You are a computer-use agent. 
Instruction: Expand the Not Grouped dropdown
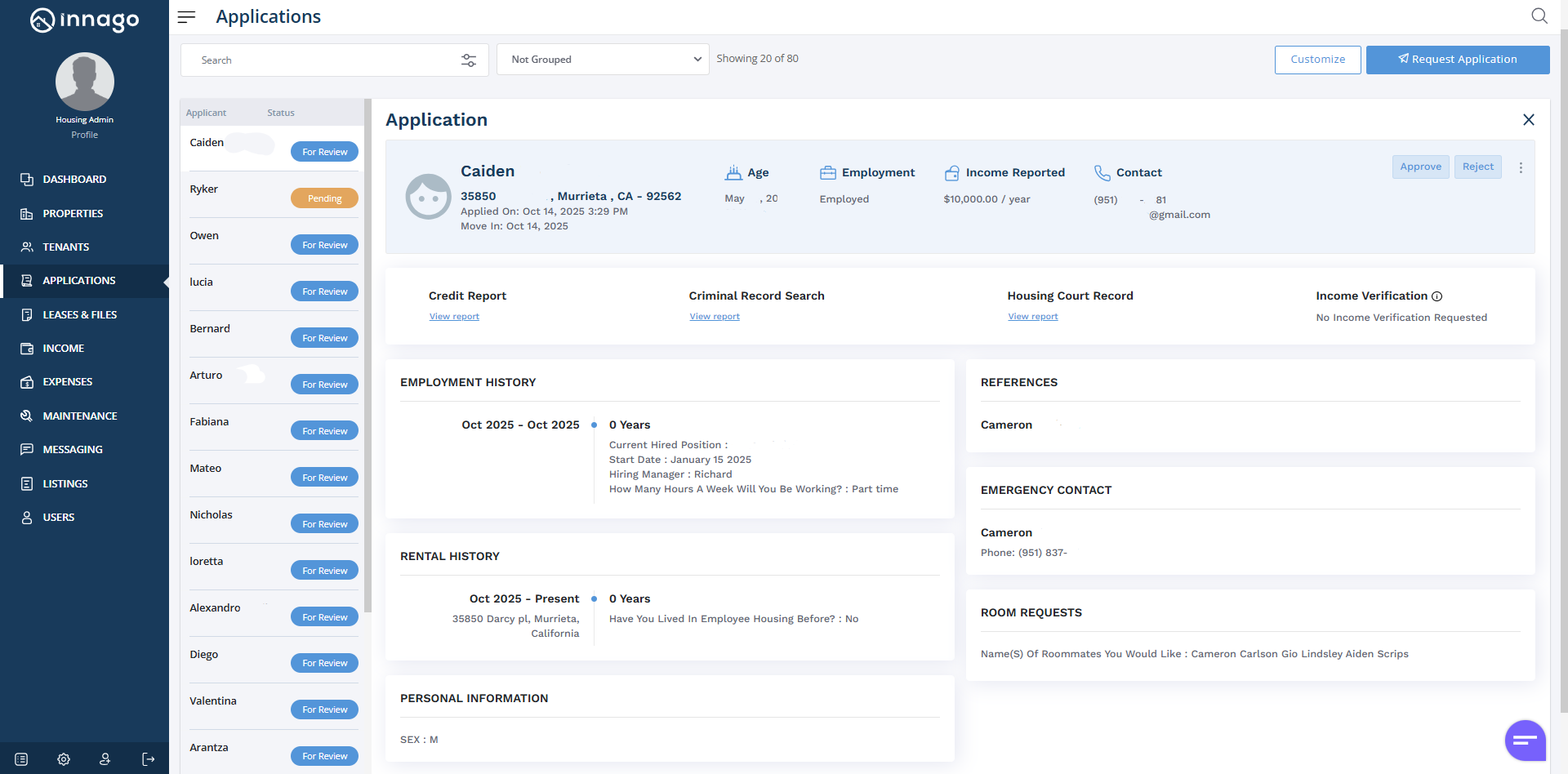coord(603,60)
